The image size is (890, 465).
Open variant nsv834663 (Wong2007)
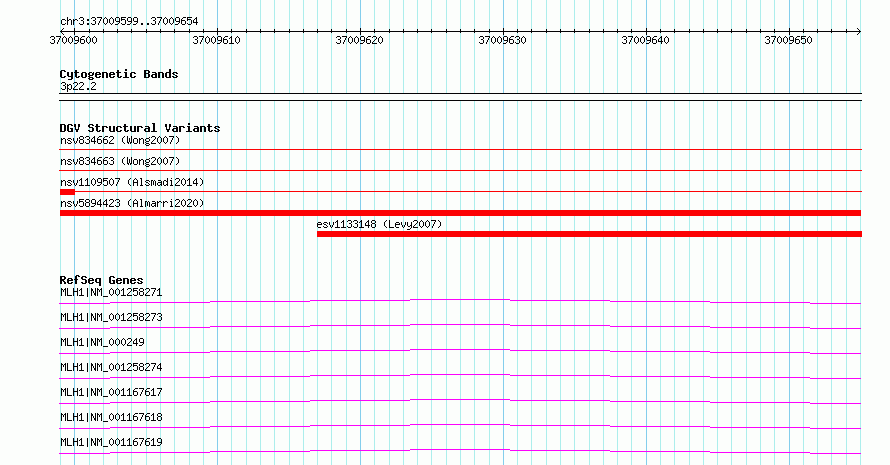point(120,161)
